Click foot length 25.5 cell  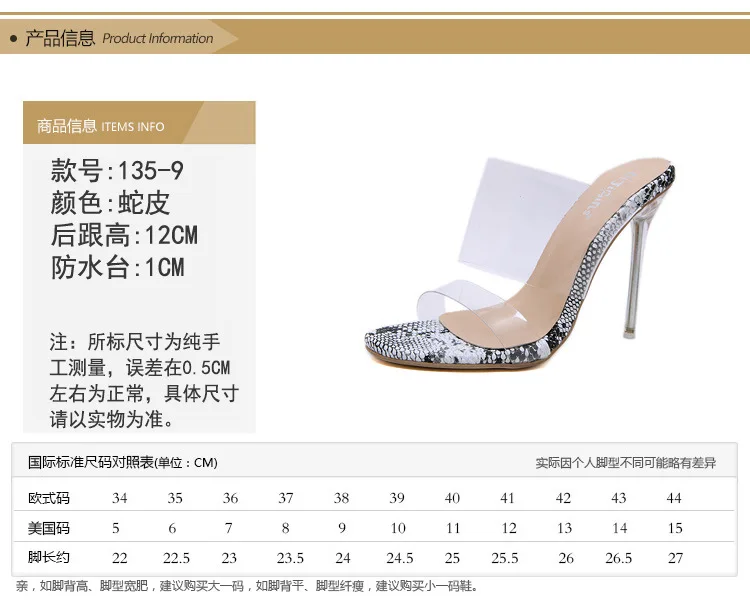tap(505, 558)
